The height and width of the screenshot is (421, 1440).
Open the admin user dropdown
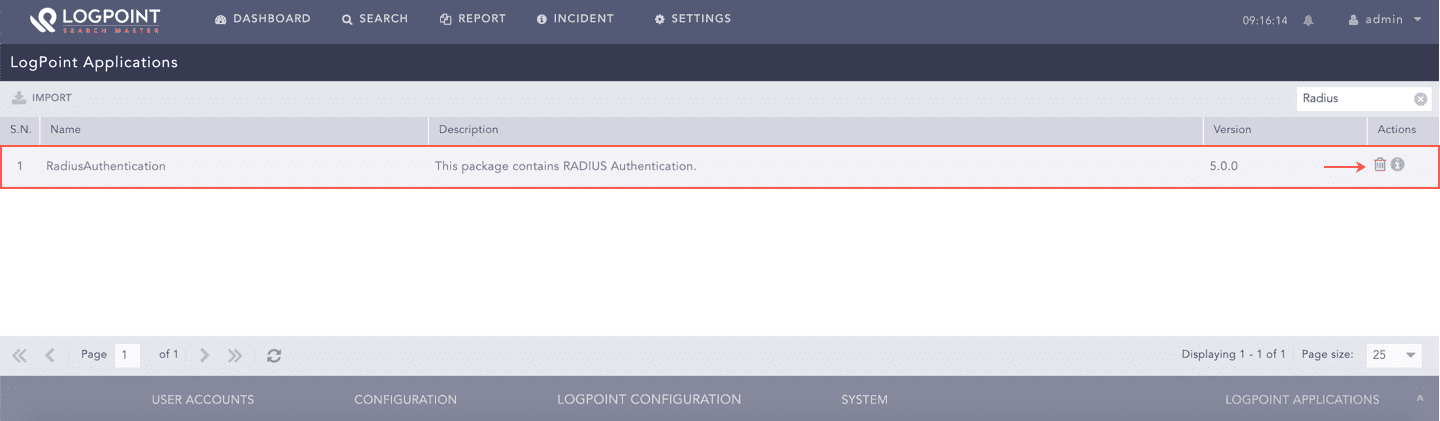(1384, 19)
